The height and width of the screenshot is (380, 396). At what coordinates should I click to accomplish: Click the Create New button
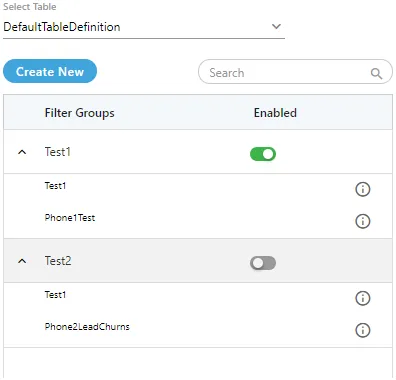point(50,71)
